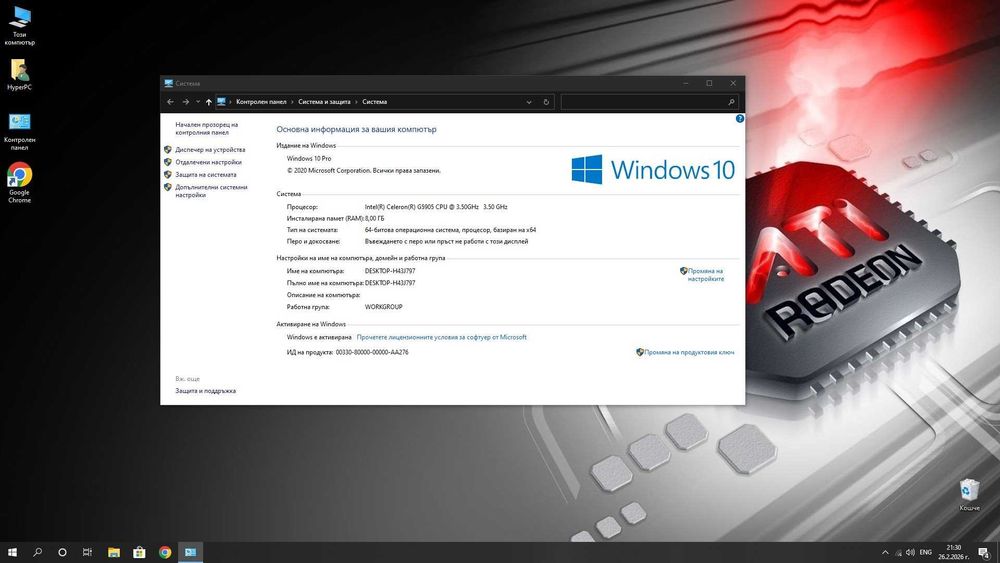The width and height of the screenshot is (1000, 563).
Task: Open the Recycle Bin on the desktop
Action: 969,495
